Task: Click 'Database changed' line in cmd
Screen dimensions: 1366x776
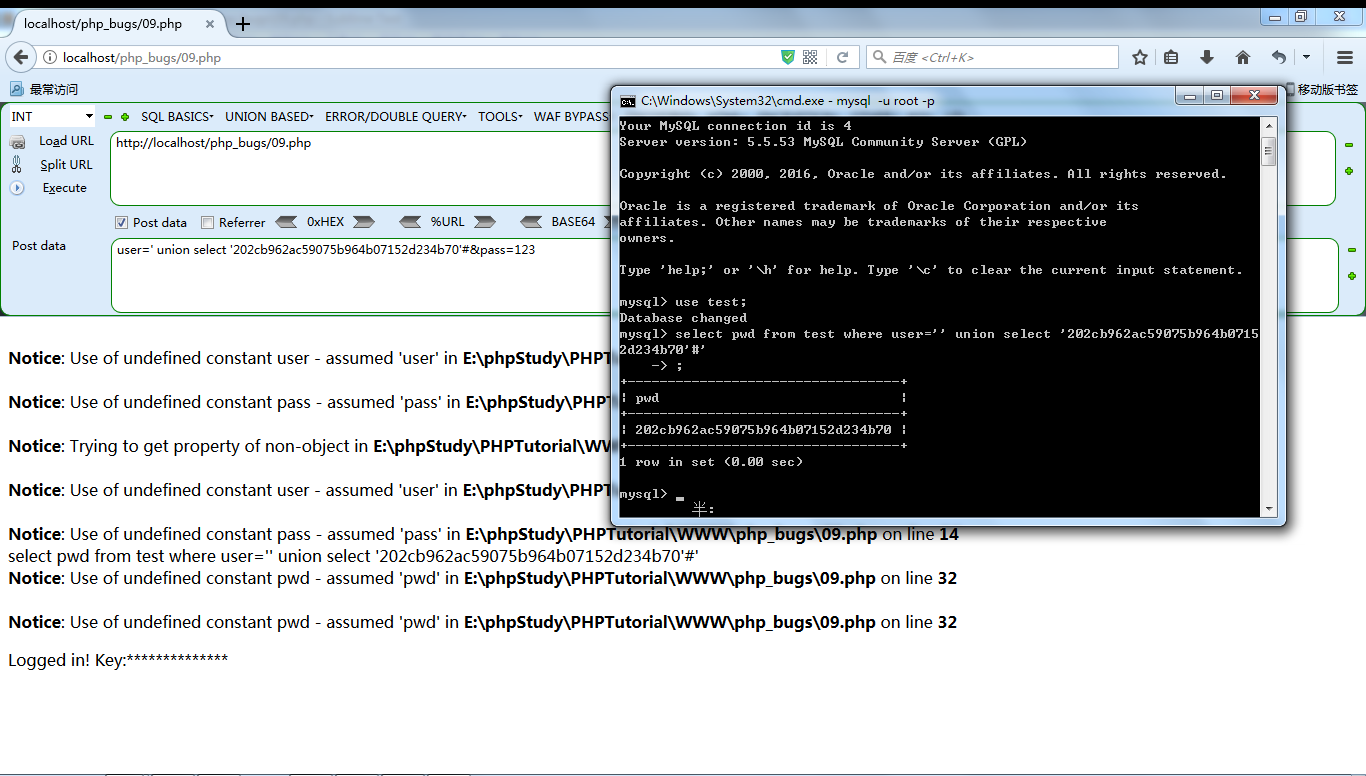Action: tap(683, 318)
